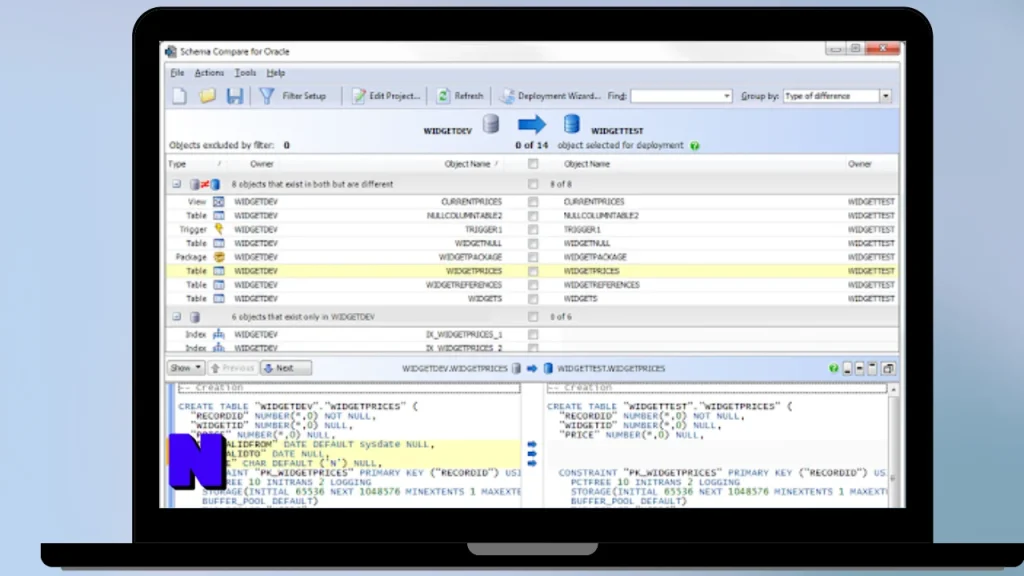This screenshot has width=1024, height=576.
Task: Open the File menu
Action: pos(177,73)
